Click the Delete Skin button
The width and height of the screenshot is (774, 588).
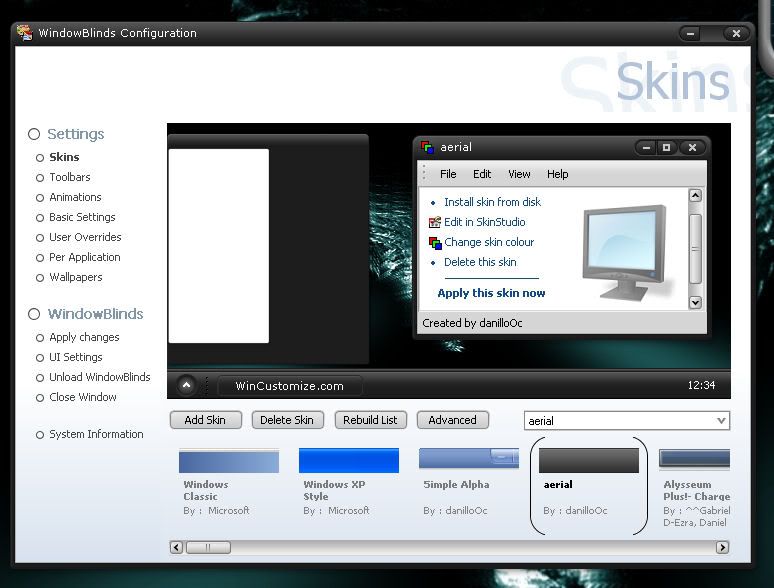(287, 420)
